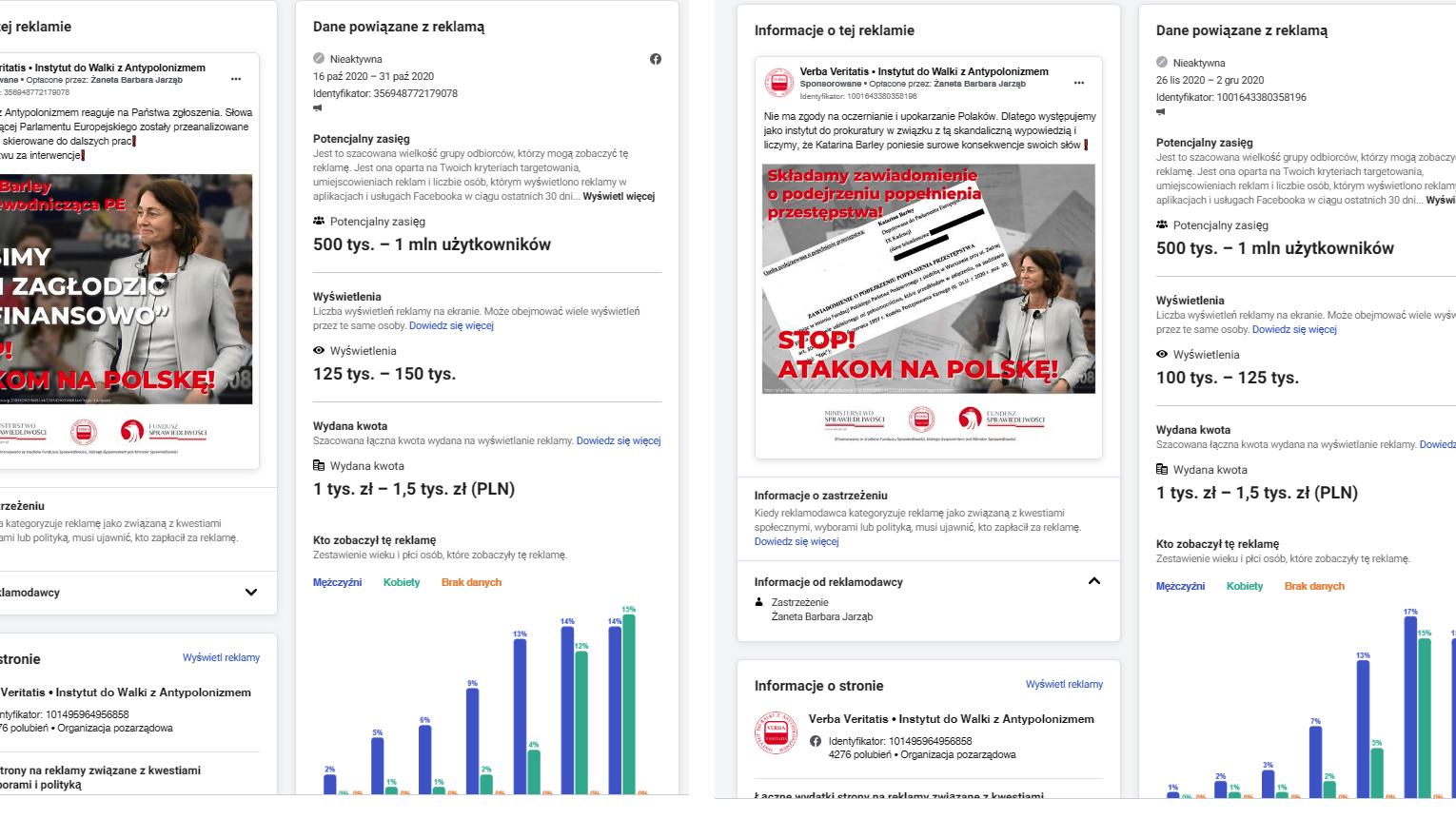Screen dimensions: 1456x819
Task: Click round Verba Veritatis seal under left ad image
Action: pos(86,430)
